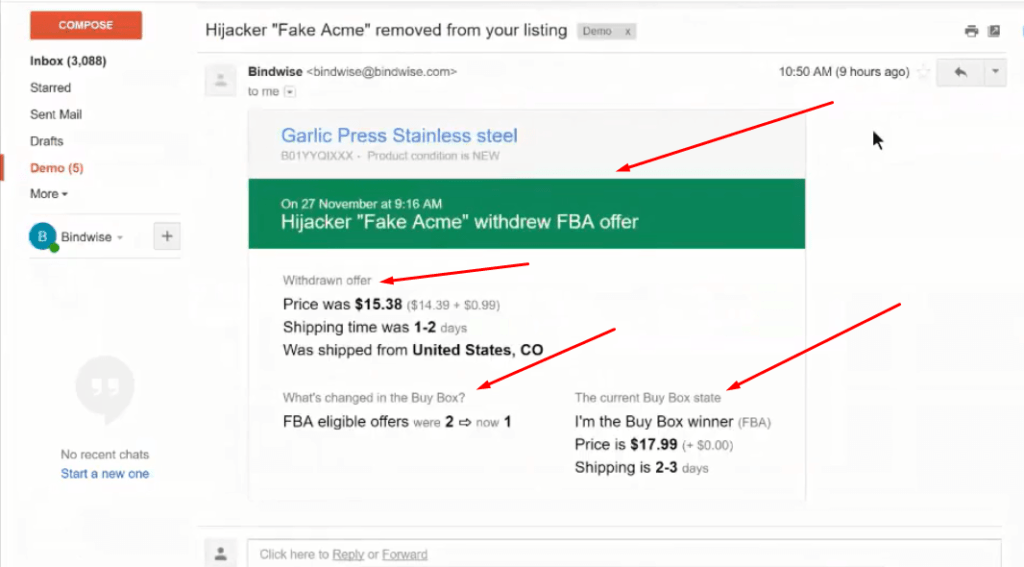Show details arrow next to 'to me'

click(290, 92)
